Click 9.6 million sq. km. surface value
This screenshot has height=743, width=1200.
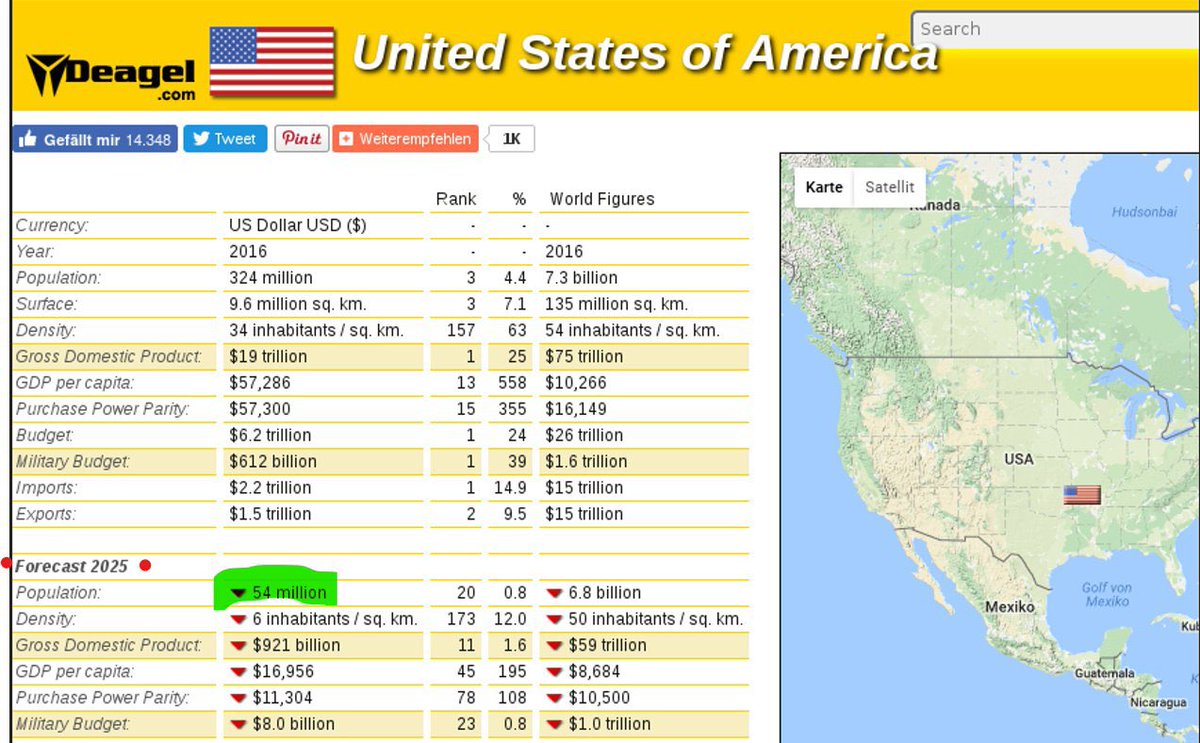[x=298, y=303]
